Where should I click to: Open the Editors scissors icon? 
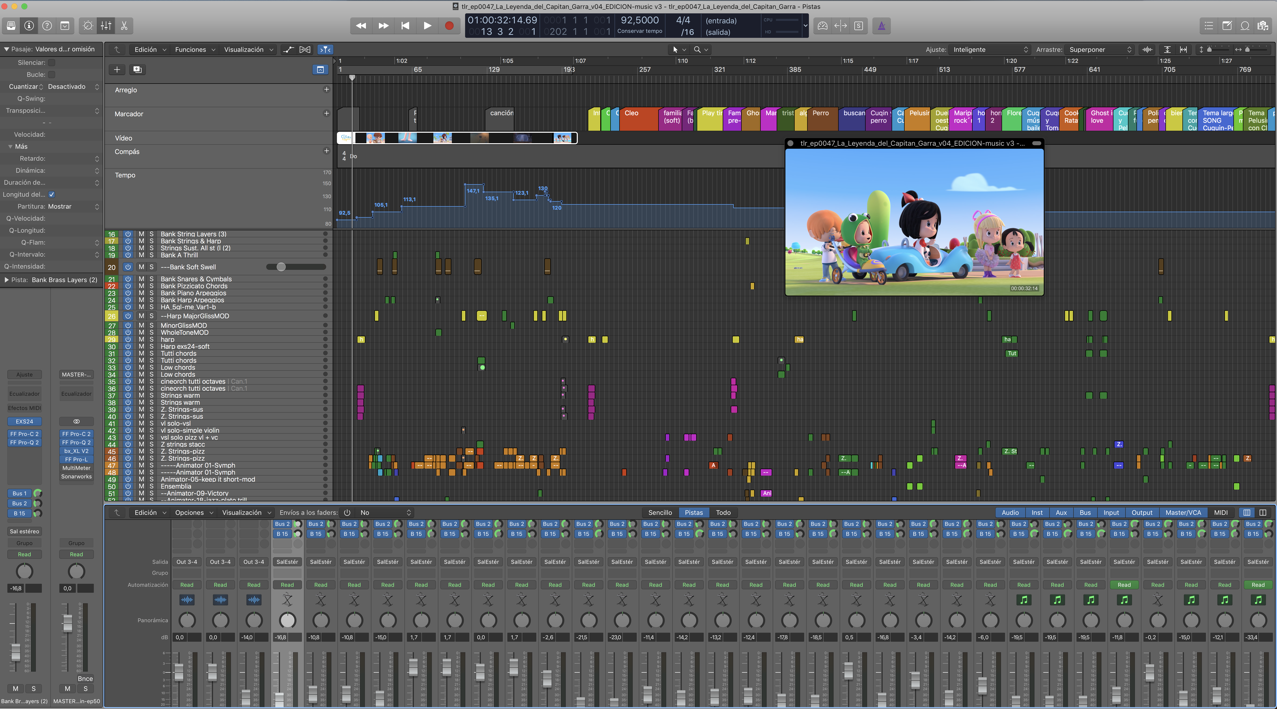click(x=124, y=26)
